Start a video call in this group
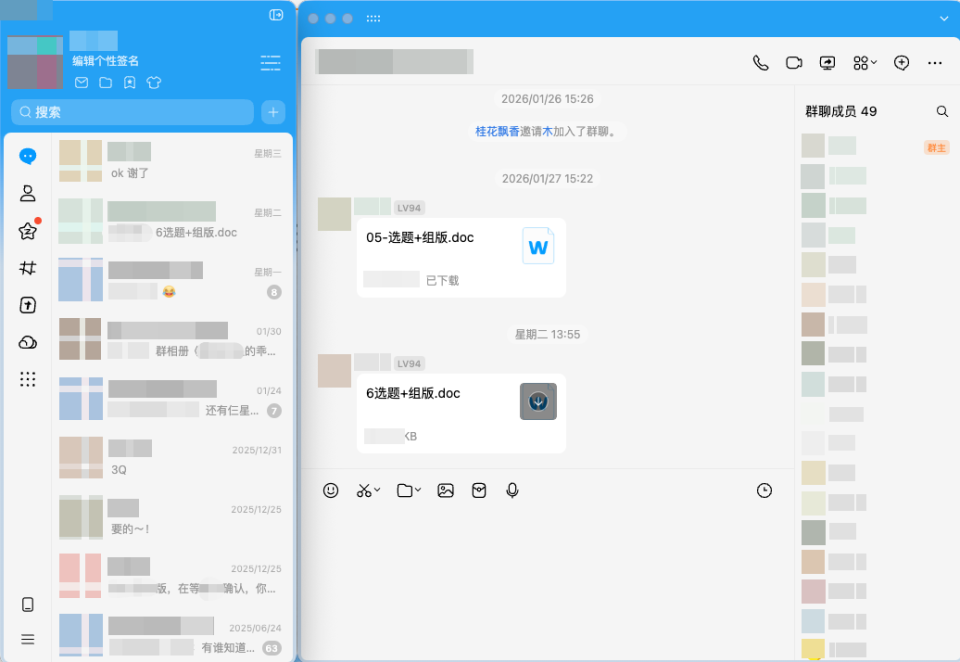 794,62
